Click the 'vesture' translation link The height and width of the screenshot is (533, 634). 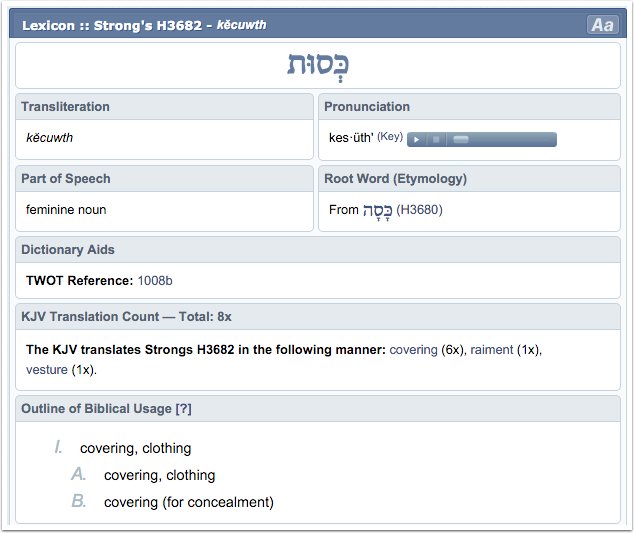pos(47,369)
